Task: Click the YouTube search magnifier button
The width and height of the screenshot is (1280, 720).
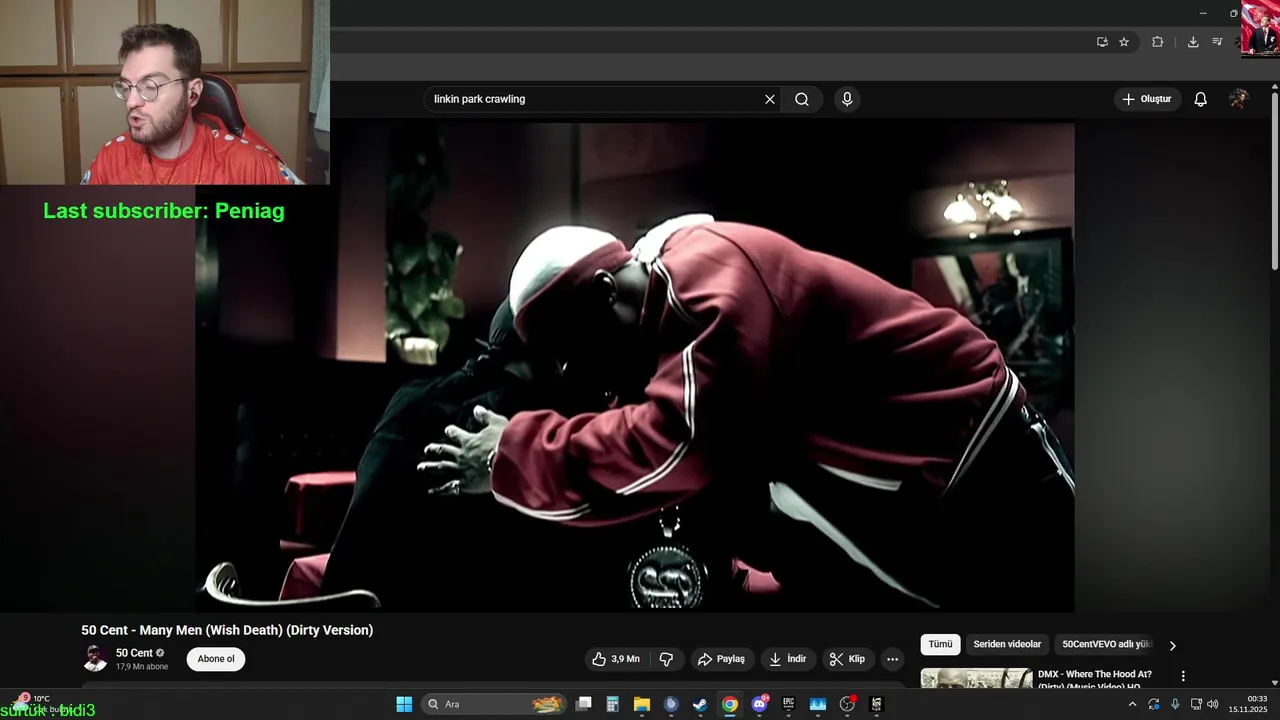Action: pos(802,99)
